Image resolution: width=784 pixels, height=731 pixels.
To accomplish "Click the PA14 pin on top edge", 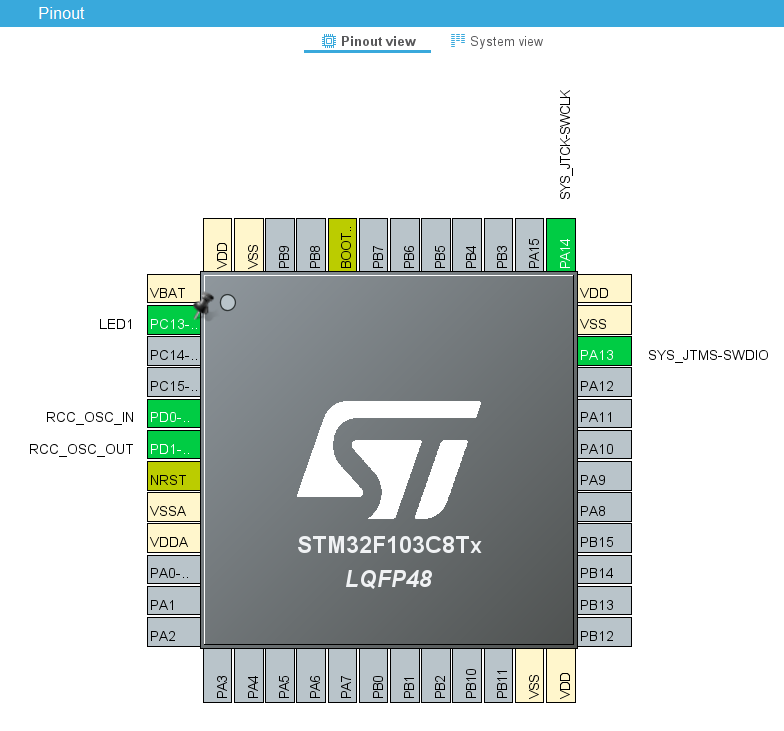I will coord(561,245).
